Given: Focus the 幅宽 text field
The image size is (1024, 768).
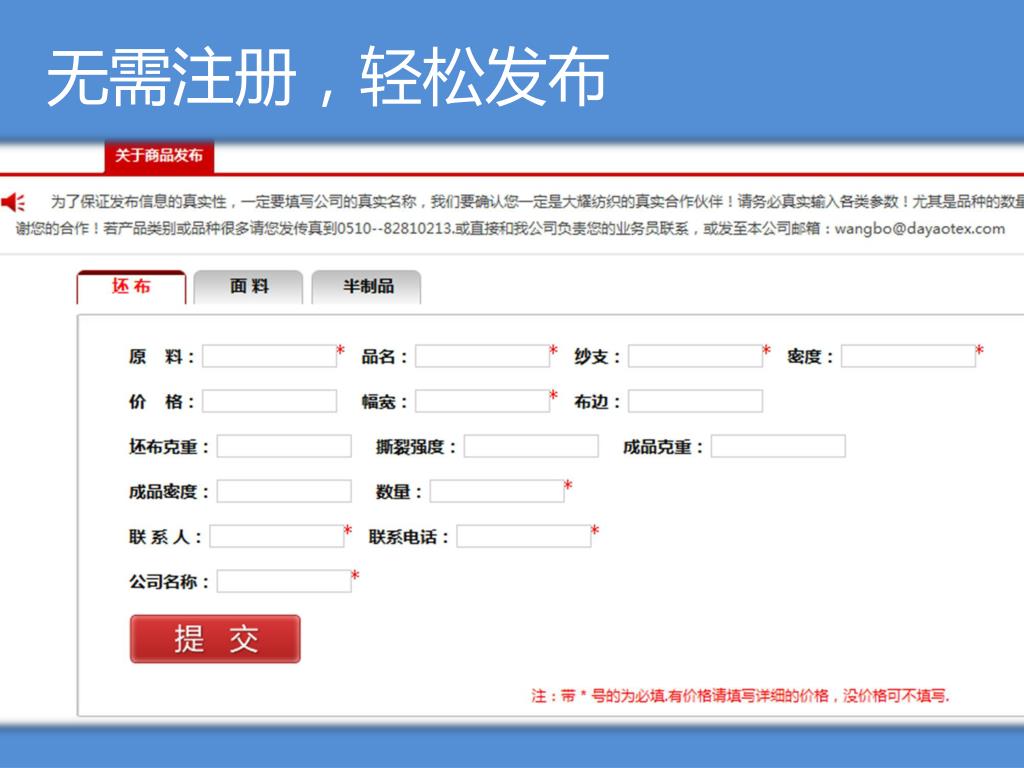Looking at the screenshot, I should pos(482,402).
